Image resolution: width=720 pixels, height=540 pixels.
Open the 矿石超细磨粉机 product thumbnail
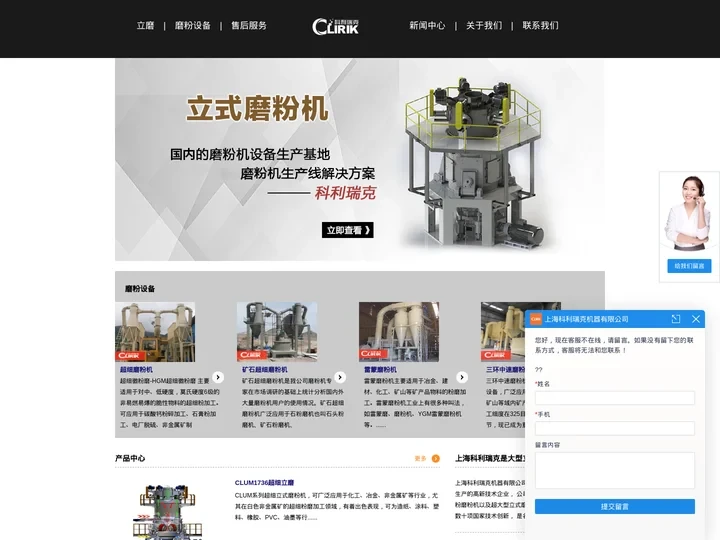(277, 332)
